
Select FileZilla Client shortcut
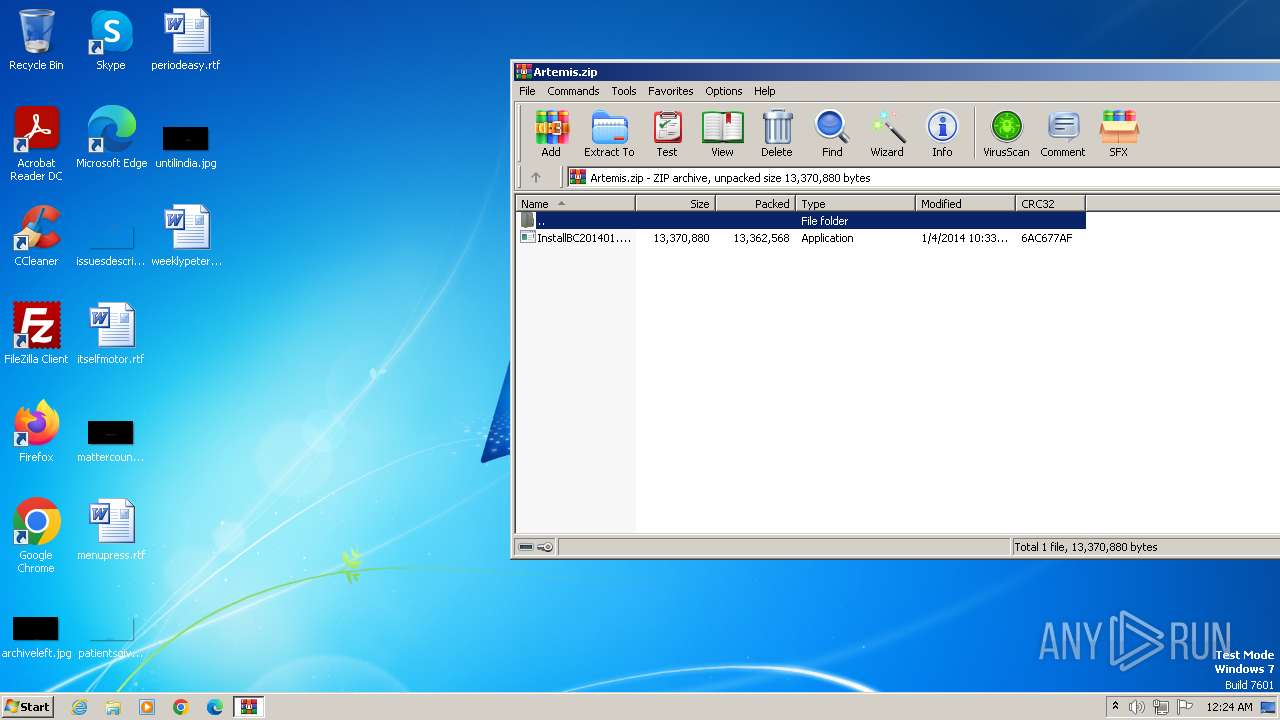point(36,333)
